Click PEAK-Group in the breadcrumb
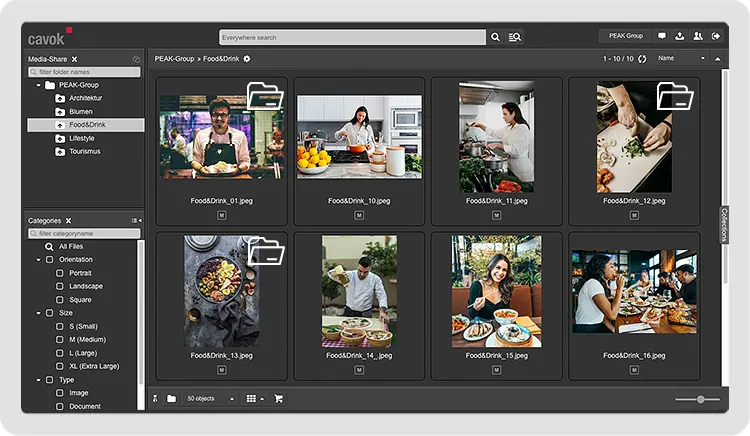The width and height of the screenshot is (750, 436). 174,59
